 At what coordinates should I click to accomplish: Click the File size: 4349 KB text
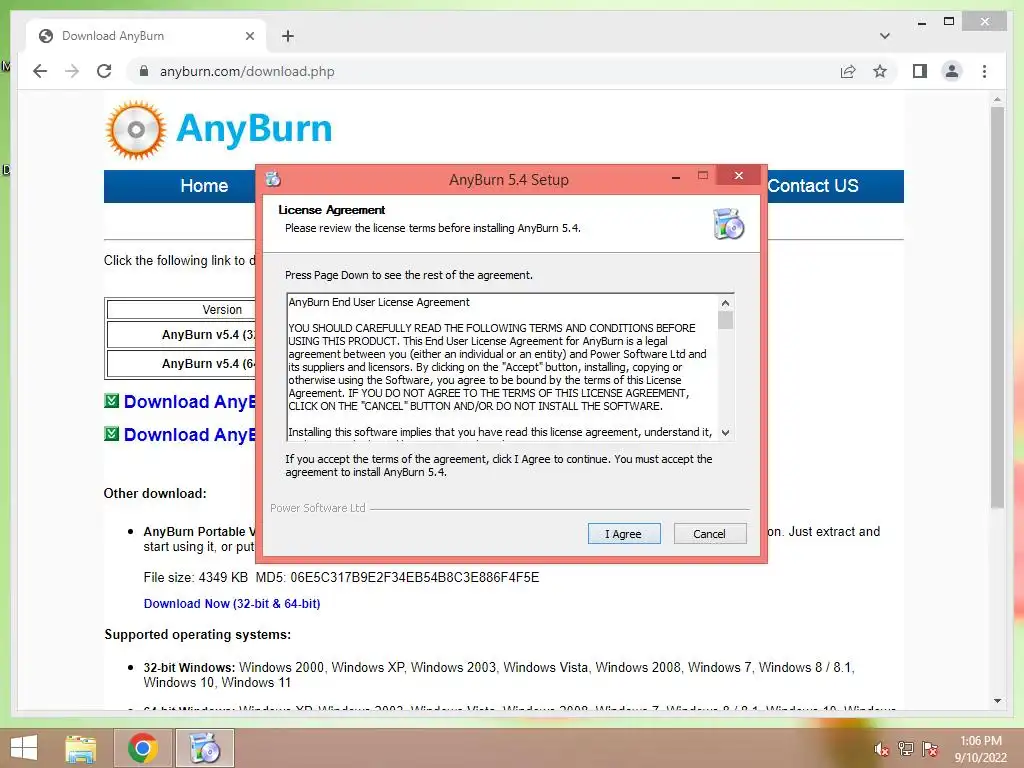tap(195, 577)
